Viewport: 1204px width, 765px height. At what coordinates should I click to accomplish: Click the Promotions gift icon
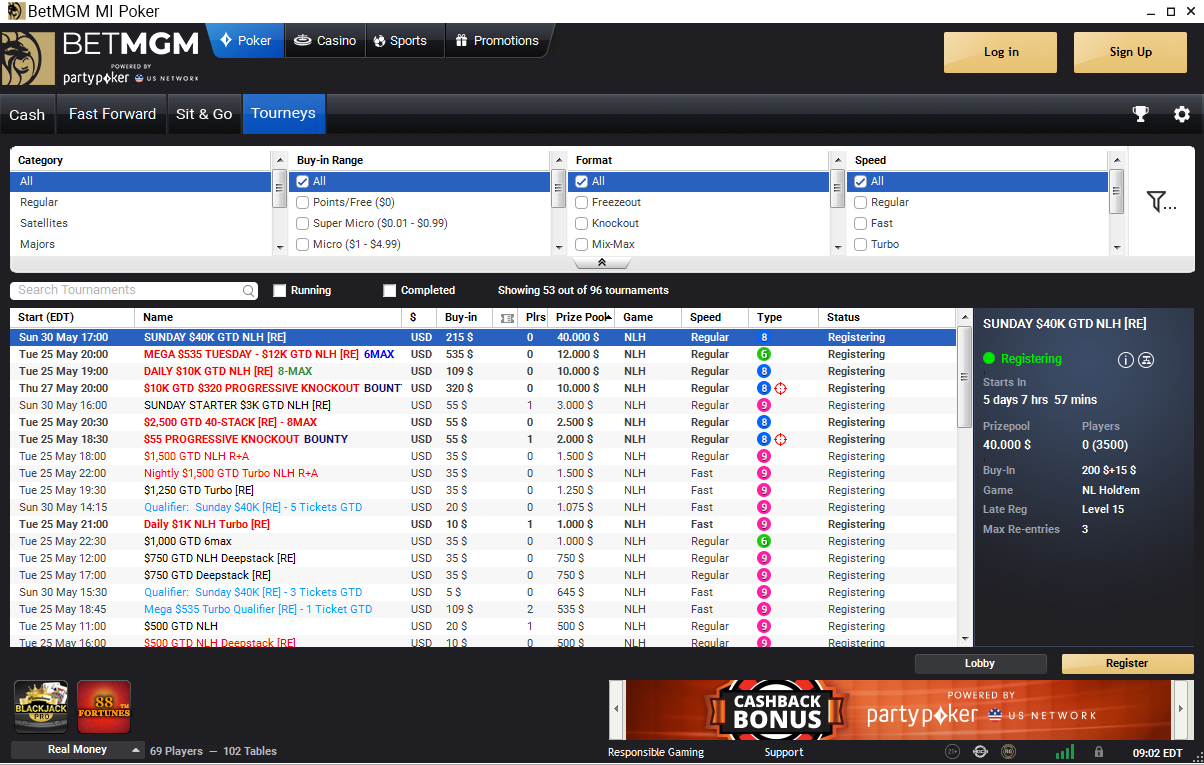pyautogui.click(x=461, y=41)
